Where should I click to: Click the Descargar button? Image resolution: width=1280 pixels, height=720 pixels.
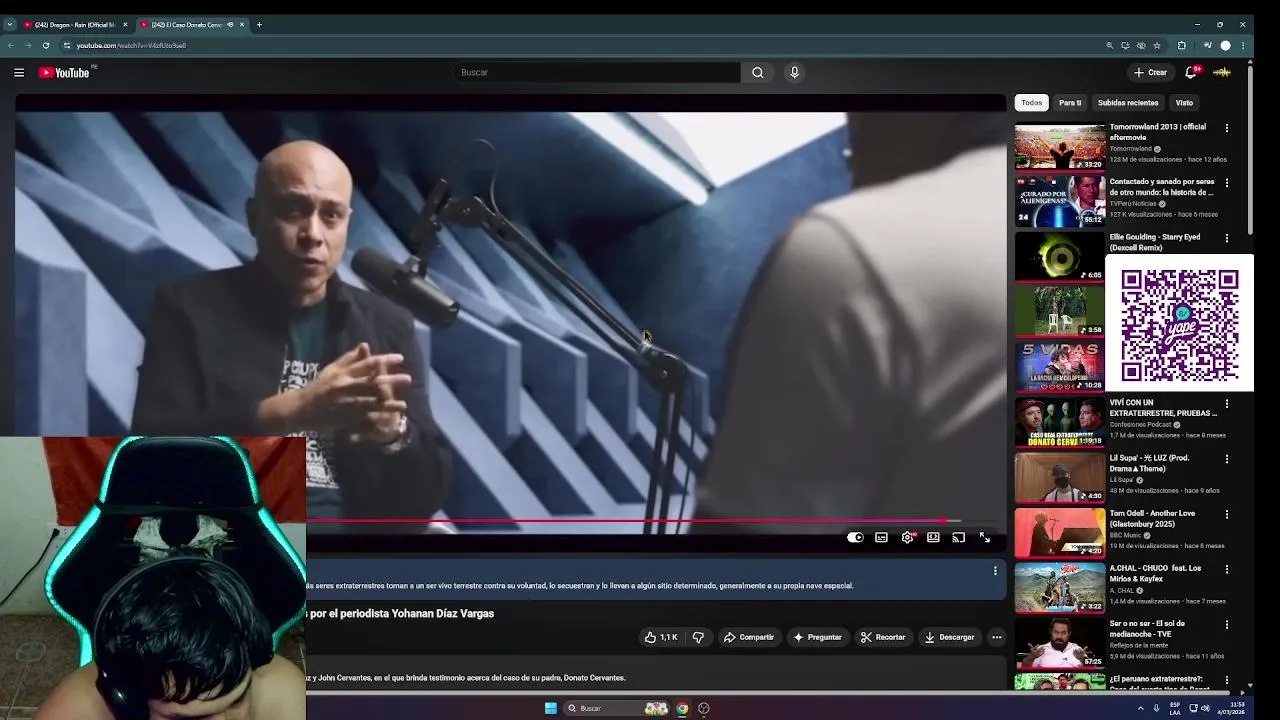click(x=949, y=637)
